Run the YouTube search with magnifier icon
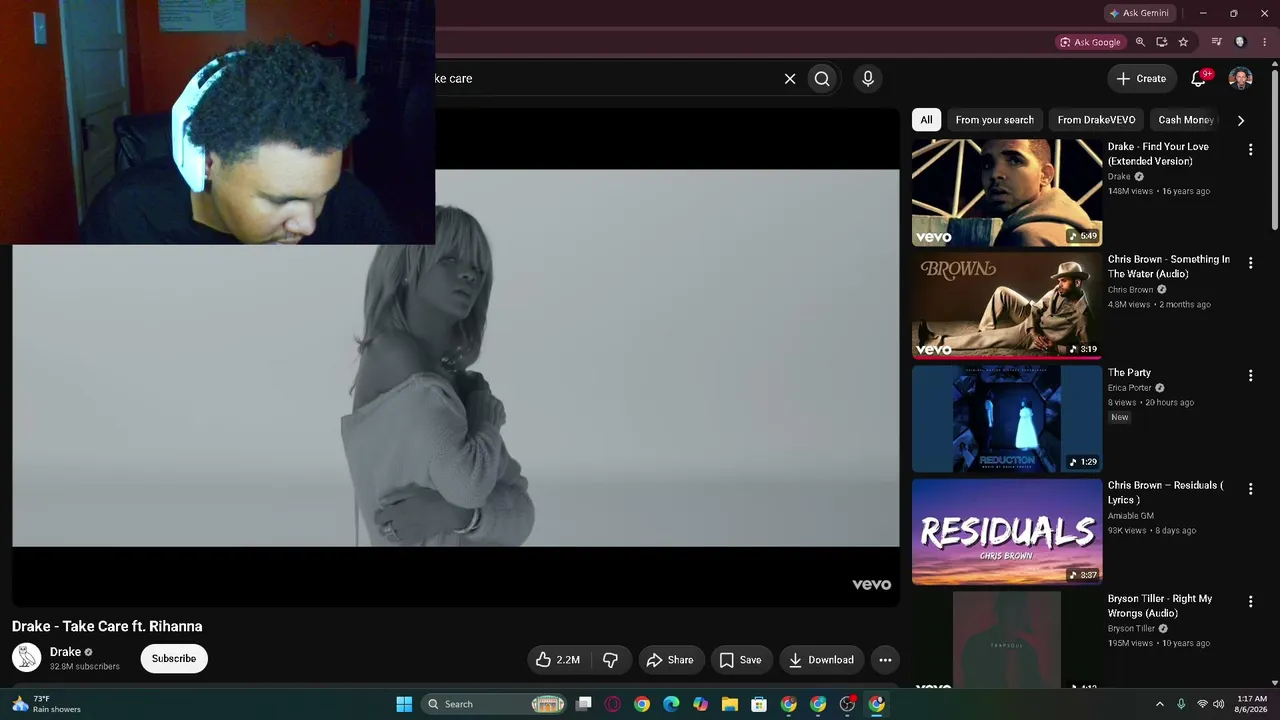The height and width of the screenshot is (720, 1280). [822, 78]
